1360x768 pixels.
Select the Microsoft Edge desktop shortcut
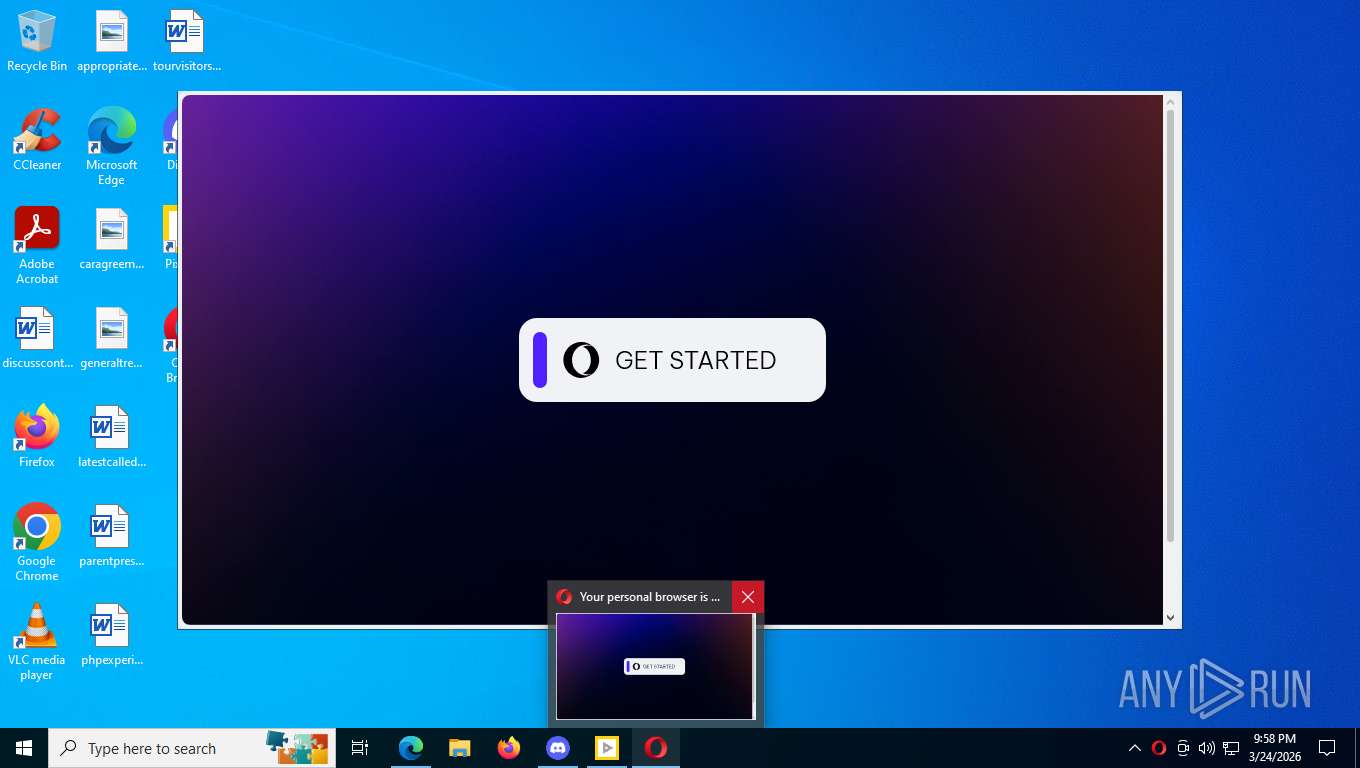111,147
